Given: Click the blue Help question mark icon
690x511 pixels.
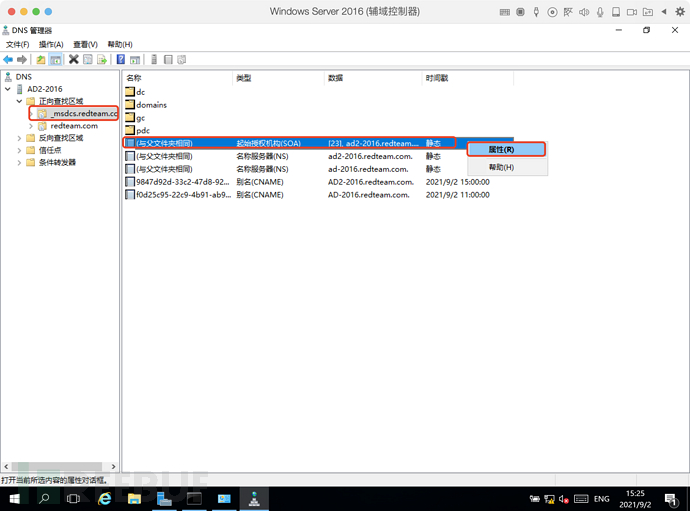Looking at the screenshot, I should (121, 59).
